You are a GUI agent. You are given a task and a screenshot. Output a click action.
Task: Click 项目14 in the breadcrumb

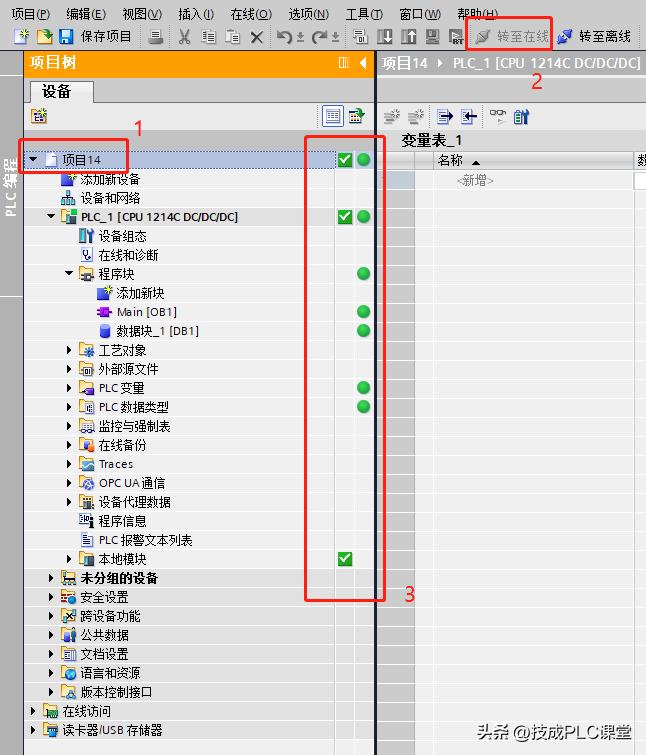[x=404, y=63]
